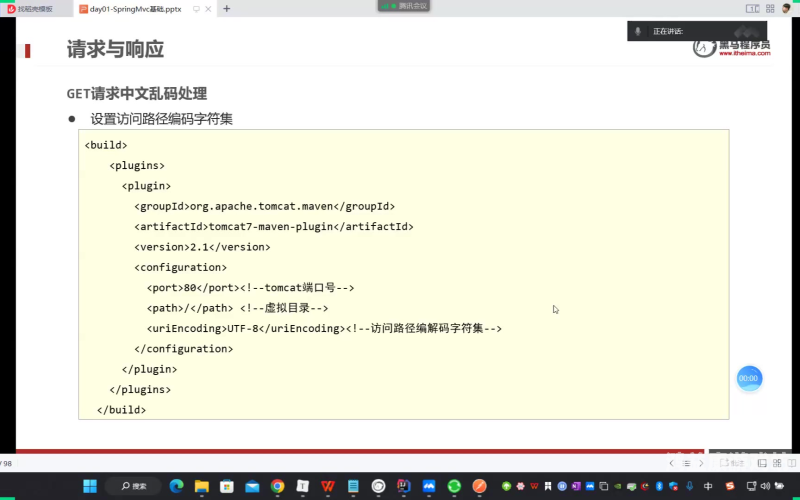Image resolution: width=800 pixels, height=500 pixels.
Task: Open the app grid icon in the top bar
Action: pyautogui.click(x=770, y=9)
